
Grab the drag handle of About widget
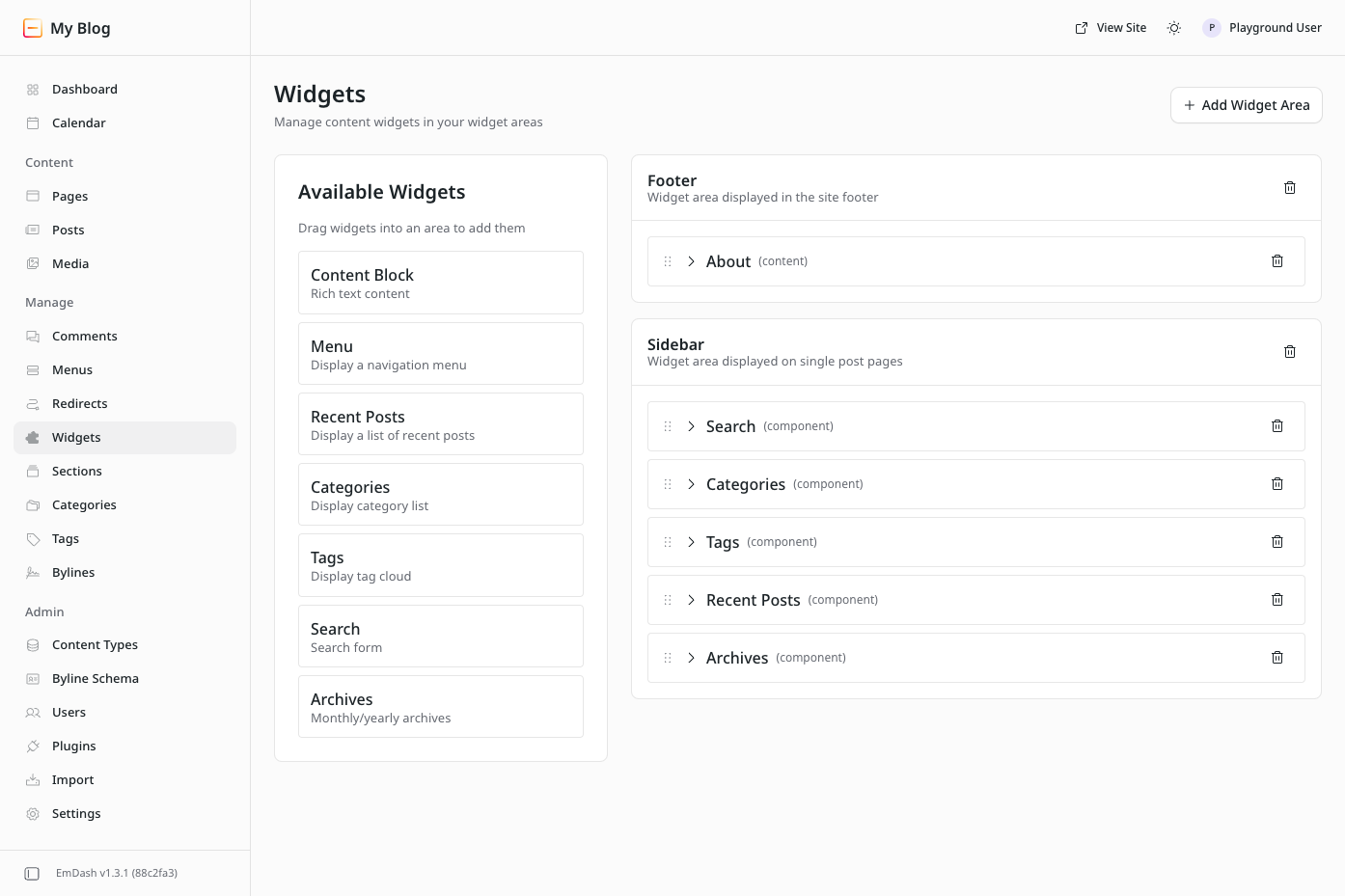click(x=668, y=261)
